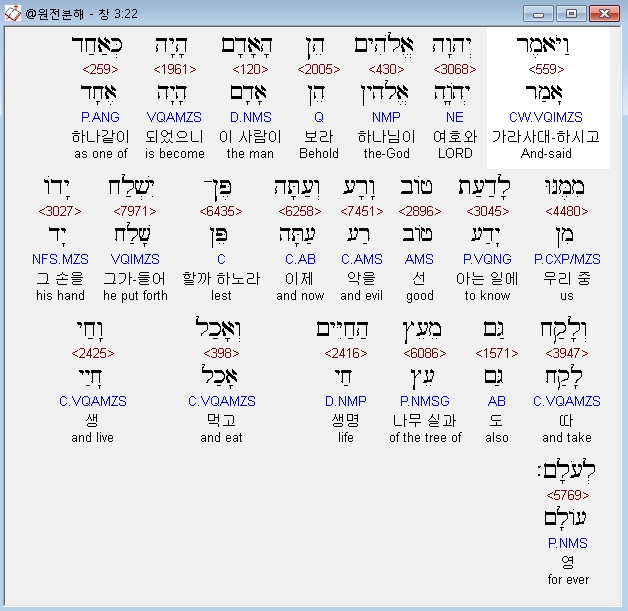
Task: Minimize the 원전분해 window
Action: pyautogui.click(x=538, y=14)
